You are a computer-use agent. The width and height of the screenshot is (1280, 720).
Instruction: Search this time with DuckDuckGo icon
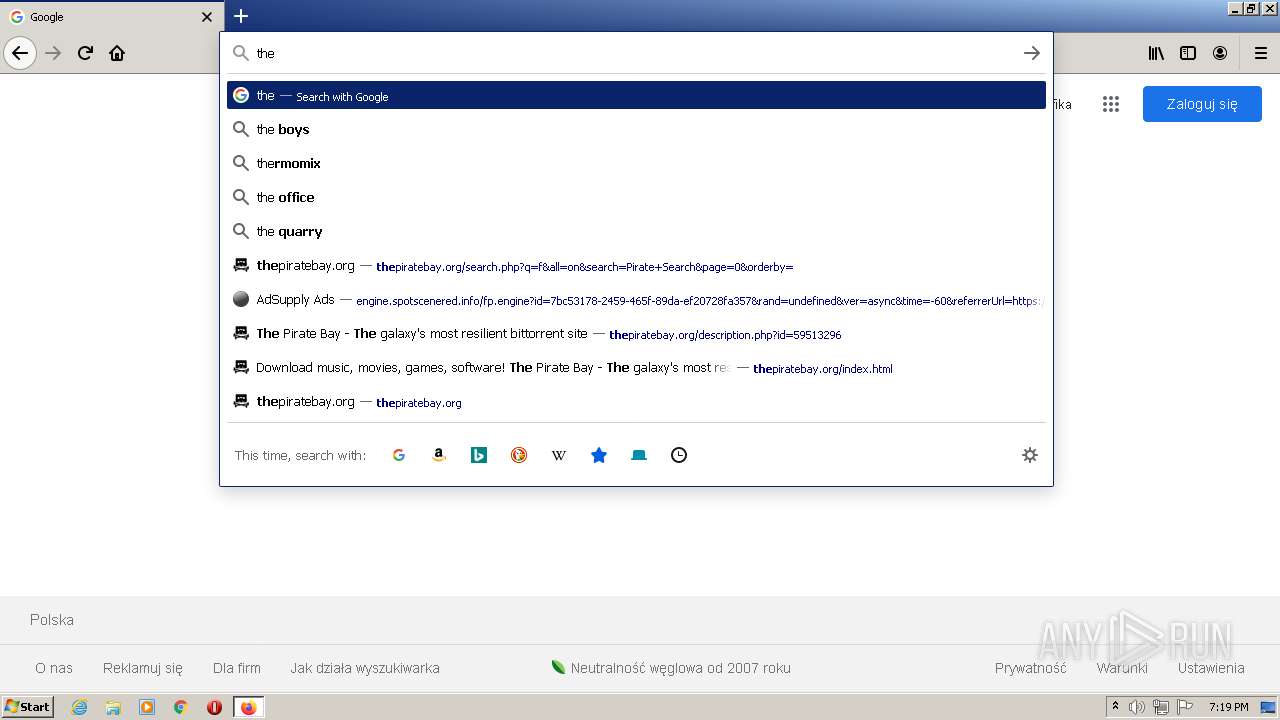click(519, 455)
